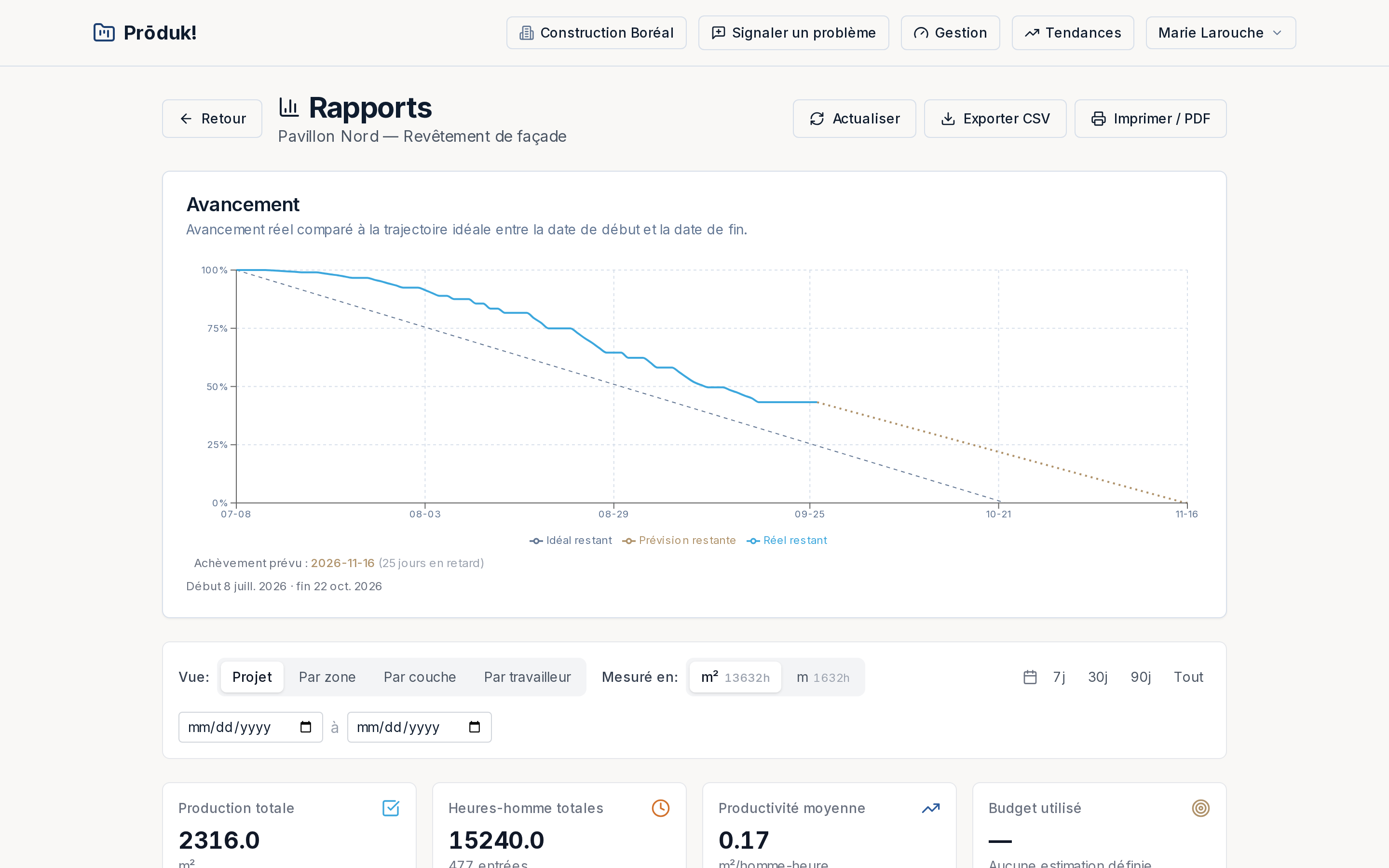Viewport: 1389px width, 868px height.
Task: Toggle the Idéal restant legend entry
Action: (x=570, y=540)
